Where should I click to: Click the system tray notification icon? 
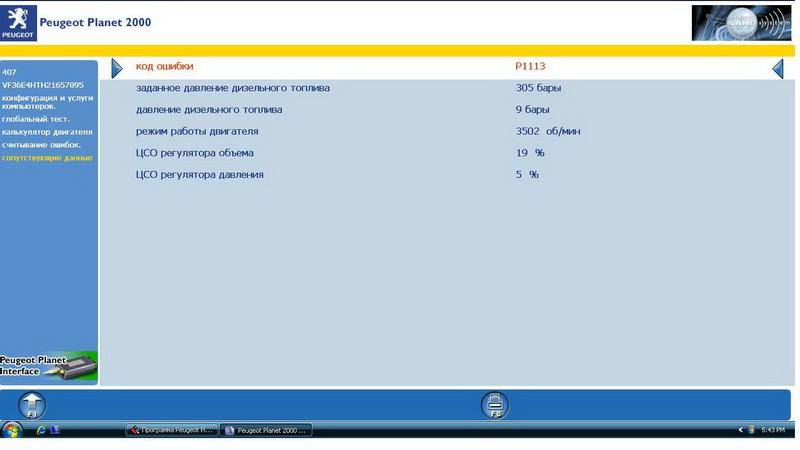[x=752, y=430]
